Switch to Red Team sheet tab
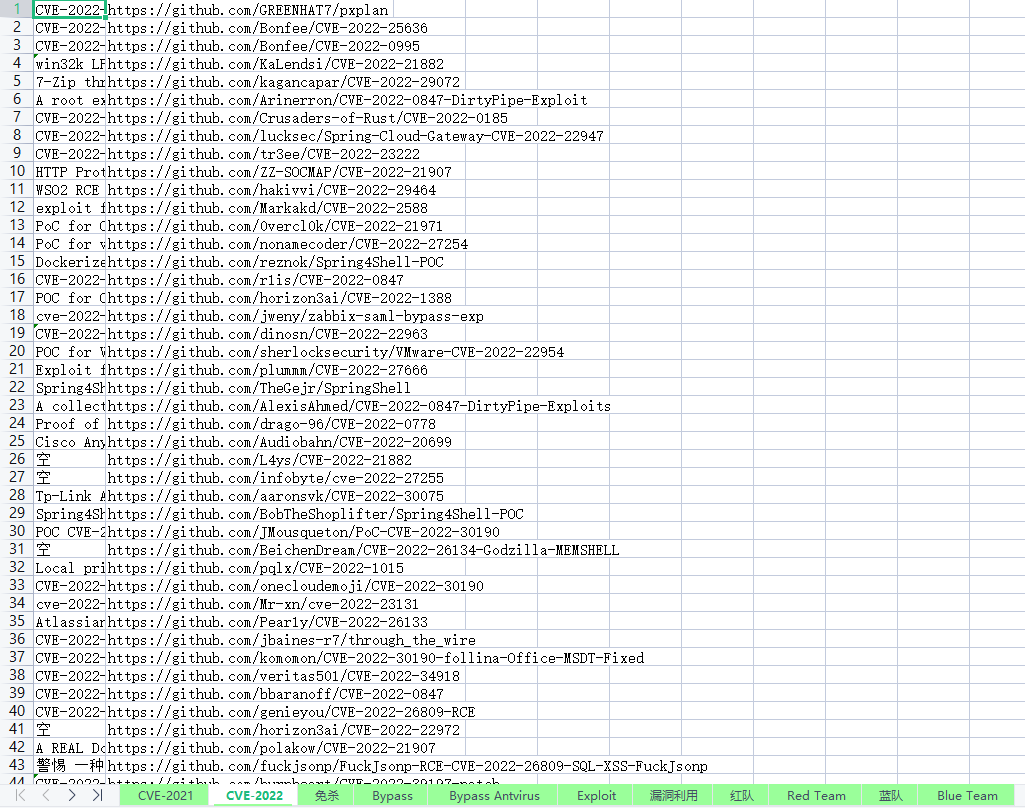The height and width of the screenshot is (808, 1025). tap(816, 796)
